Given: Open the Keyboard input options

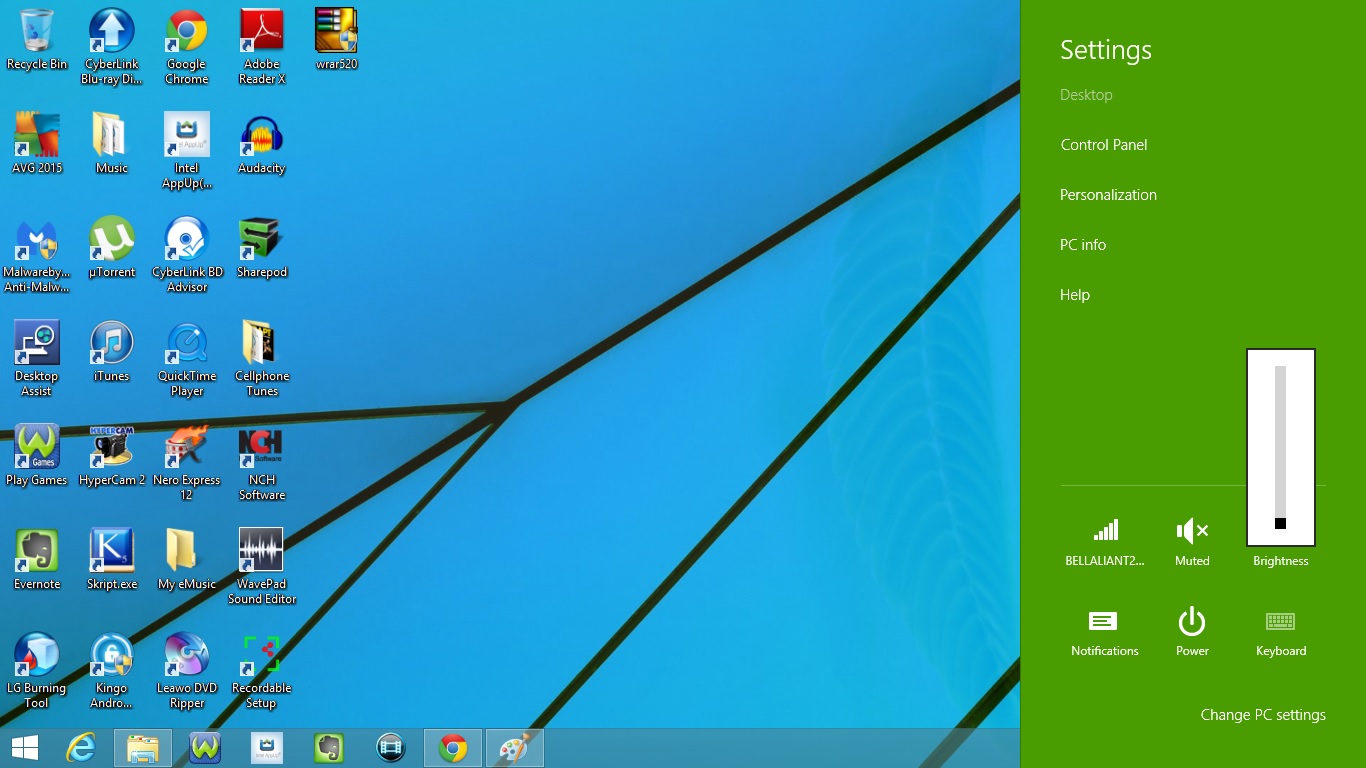Looking at the screenshot, I should click(1281, 633).
